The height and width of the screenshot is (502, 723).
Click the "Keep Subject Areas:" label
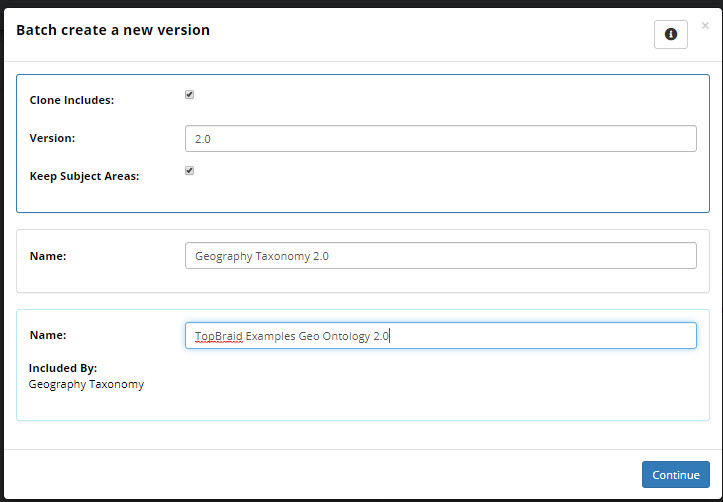(84, 177)
